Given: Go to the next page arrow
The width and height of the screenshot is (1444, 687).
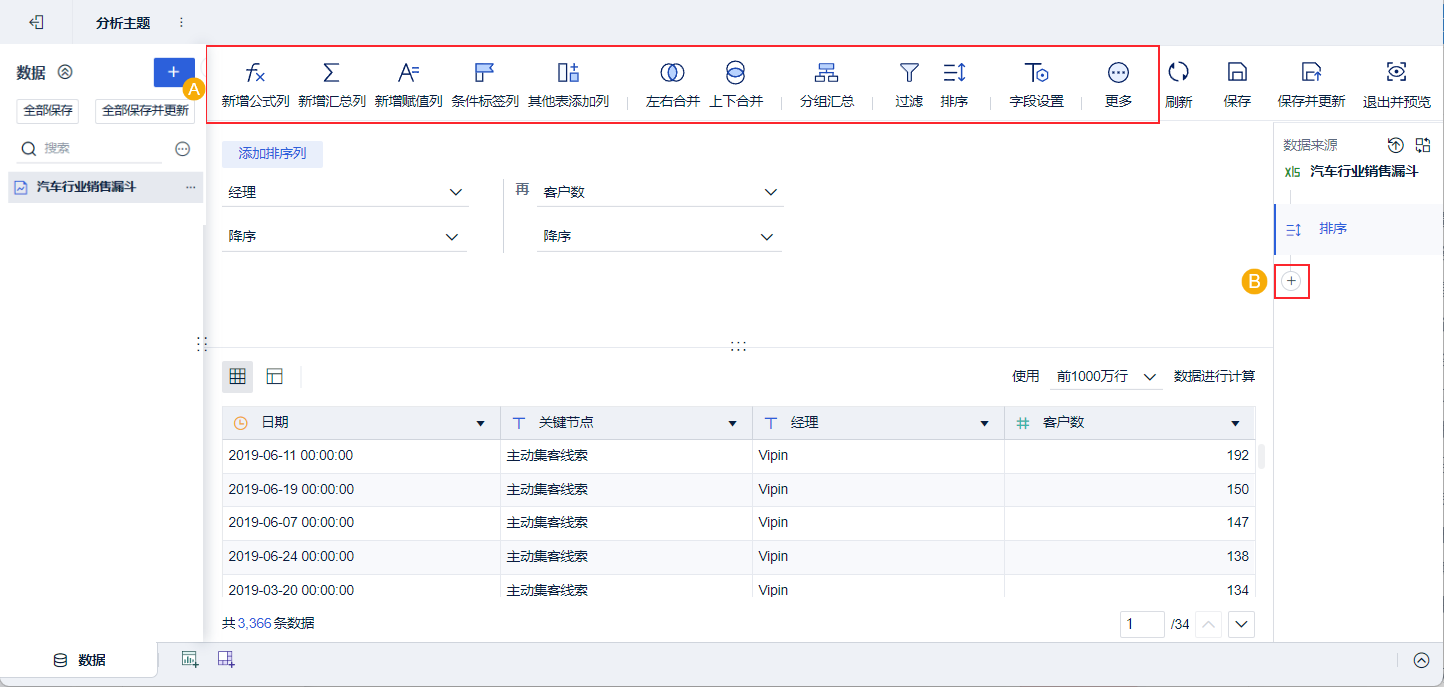Looking at the screenshot, I should point(1242,625).
